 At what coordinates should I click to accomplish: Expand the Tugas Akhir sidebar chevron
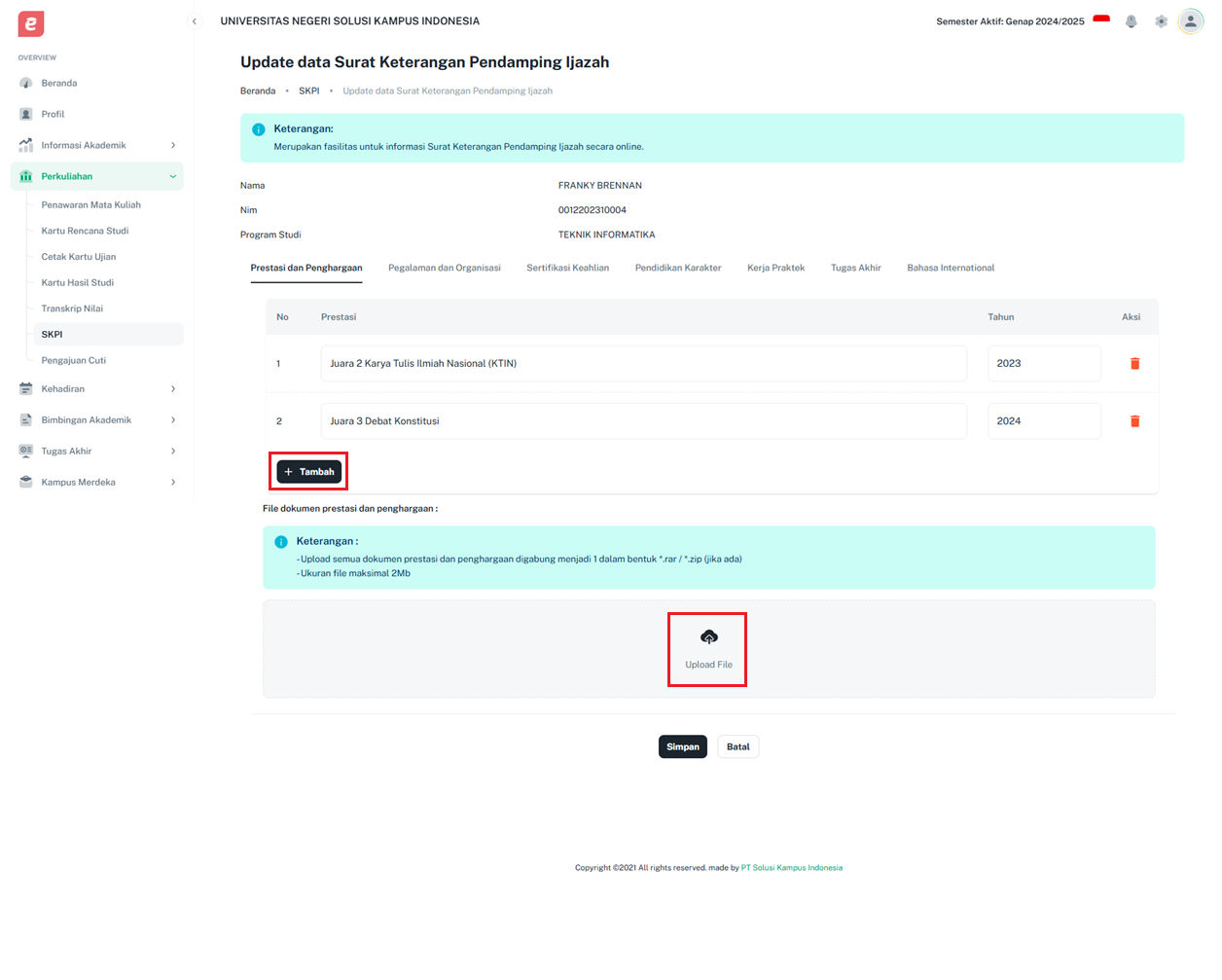click(x=173, y=451)
